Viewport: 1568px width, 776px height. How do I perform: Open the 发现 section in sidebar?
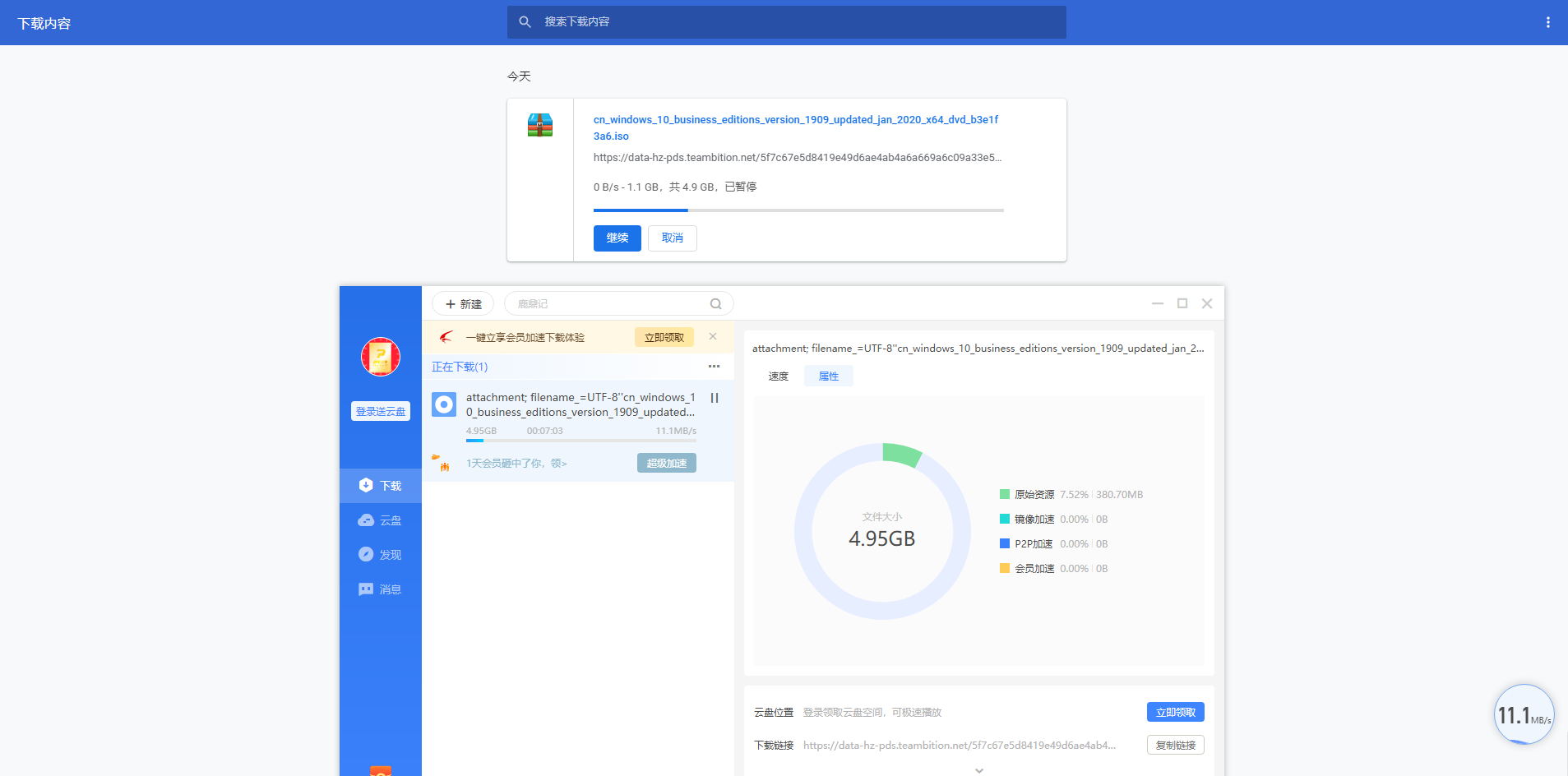(x=381, y=555)
